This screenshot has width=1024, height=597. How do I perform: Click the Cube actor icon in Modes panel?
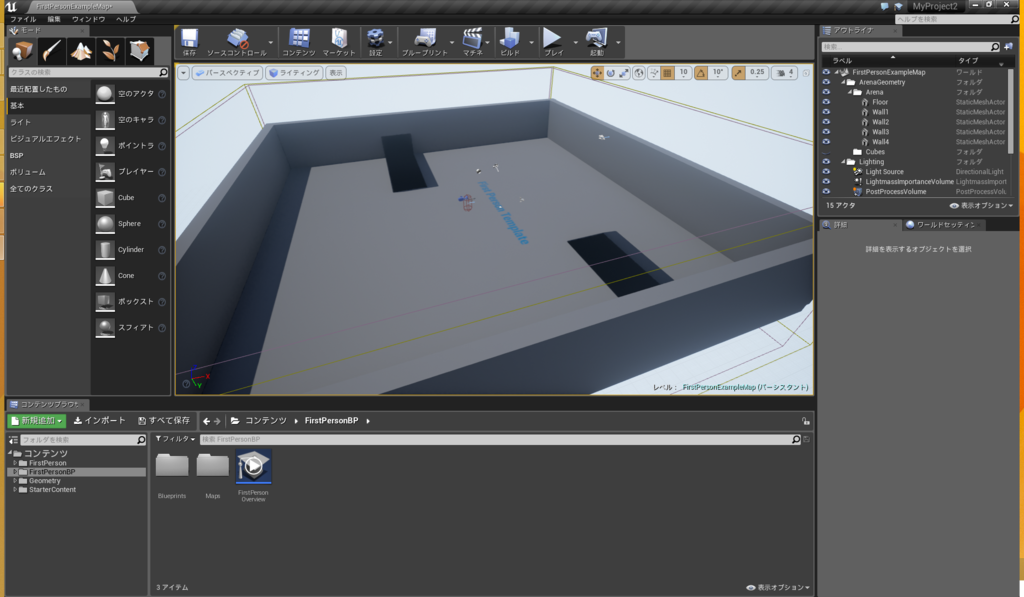click(105, 197)
